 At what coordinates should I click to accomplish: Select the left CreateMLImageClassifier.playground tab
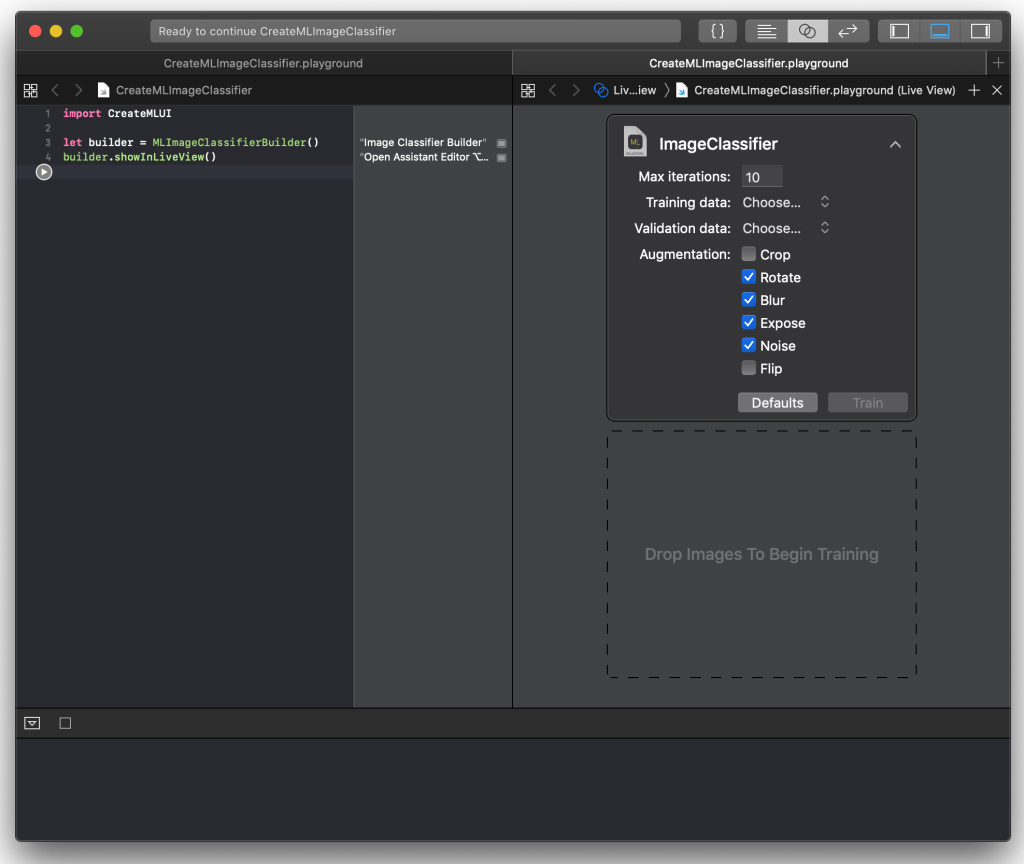coord(263,63)
